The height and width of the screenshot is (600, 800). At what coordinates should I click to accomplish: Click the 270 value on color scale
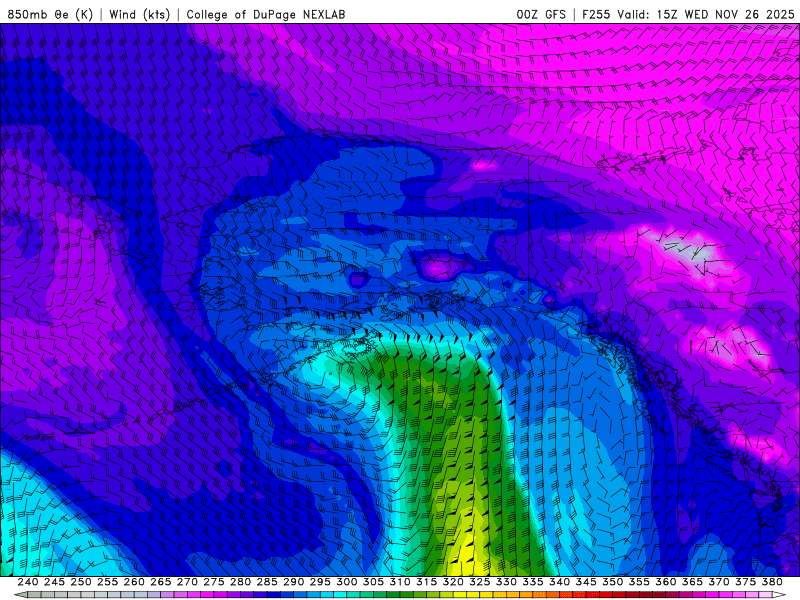[187, 582]
